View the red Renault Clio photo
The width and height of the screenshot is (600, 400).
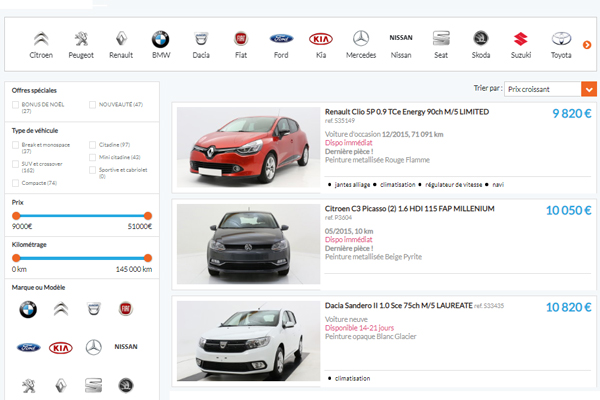click(x=248, y=147)
